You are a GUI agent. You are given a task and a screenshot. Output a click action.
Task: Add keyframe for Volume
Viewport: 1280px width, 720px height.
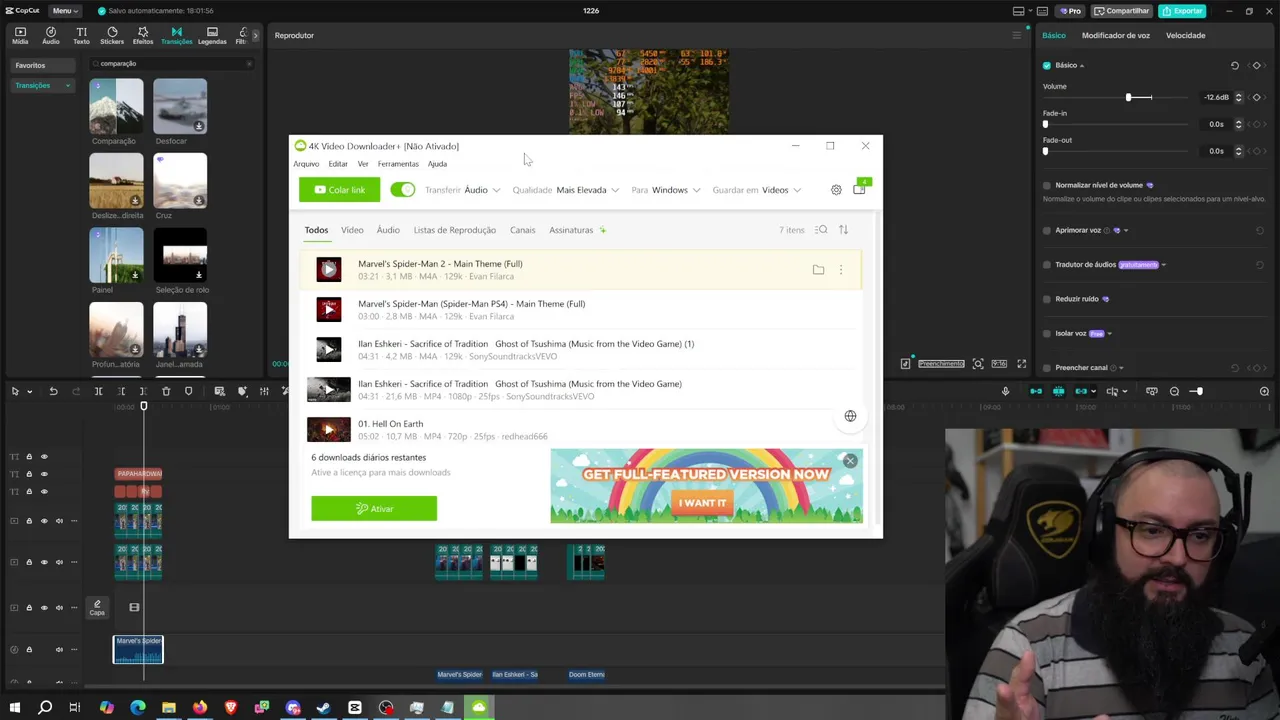pos(1257,97)
